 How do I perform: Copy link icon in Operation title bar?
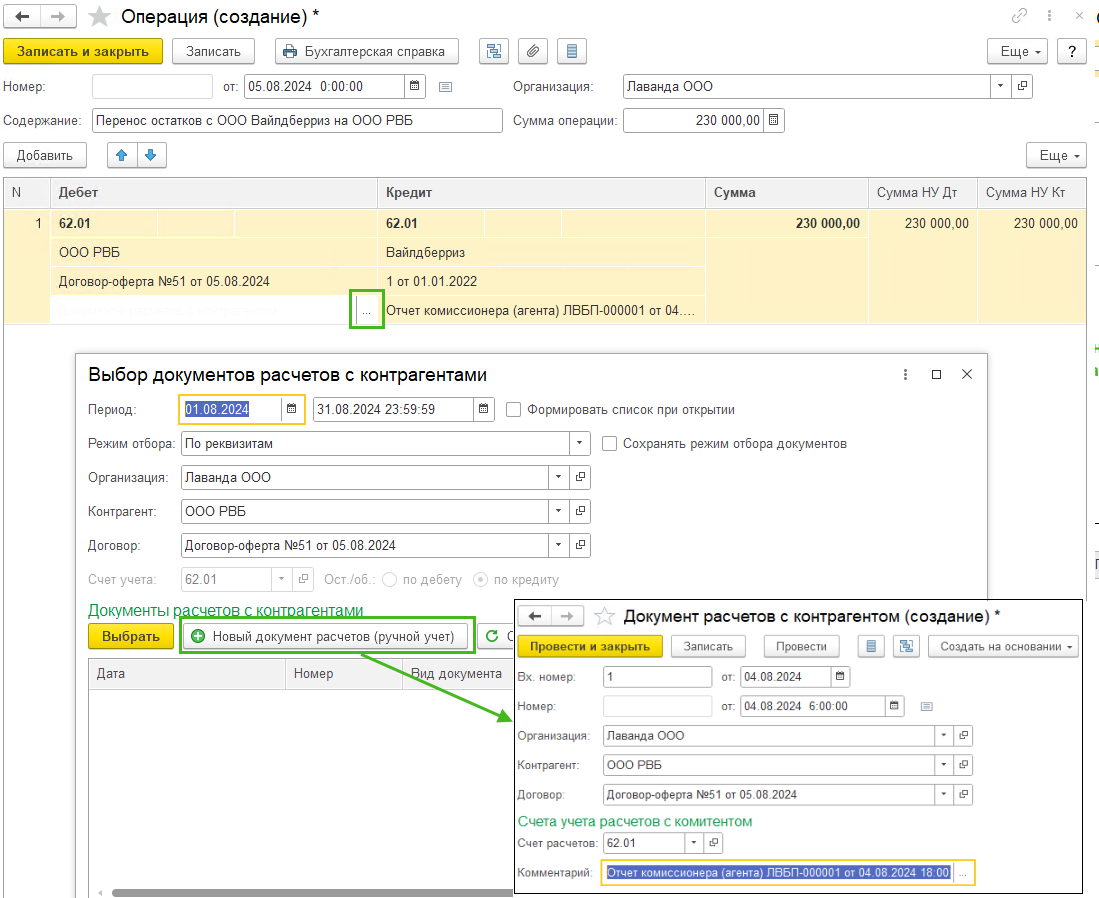[1019, 15]
